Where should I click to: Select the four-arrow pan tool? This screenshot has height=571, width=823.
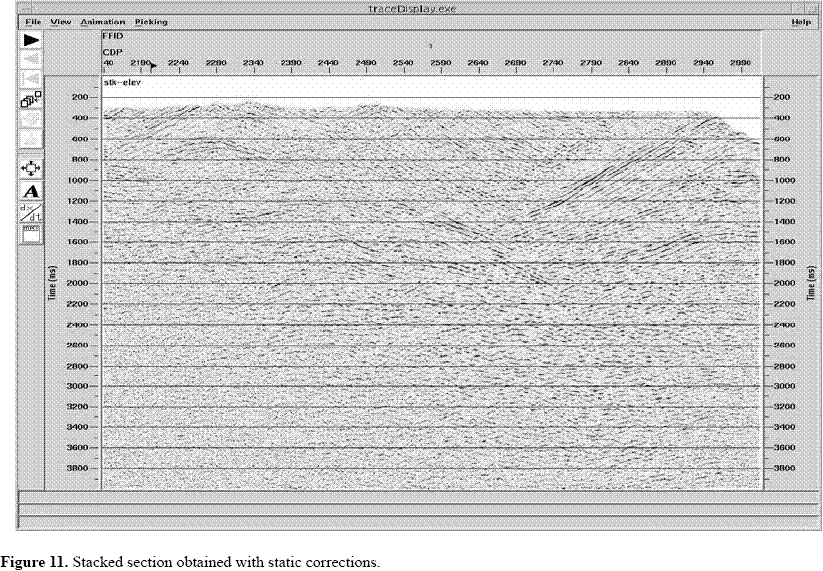[x=31, y=168]
